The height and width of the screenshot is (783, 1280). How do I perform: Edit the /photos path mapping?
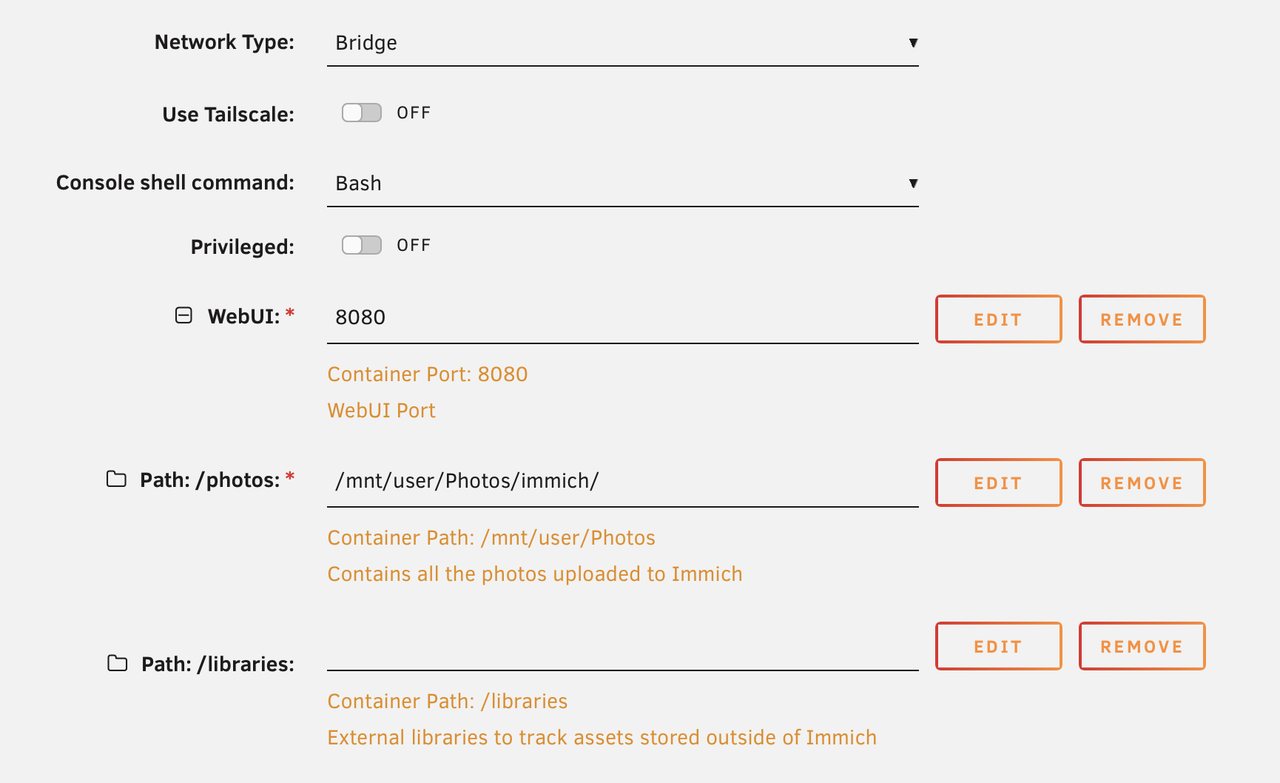click(x=998, y=483)
